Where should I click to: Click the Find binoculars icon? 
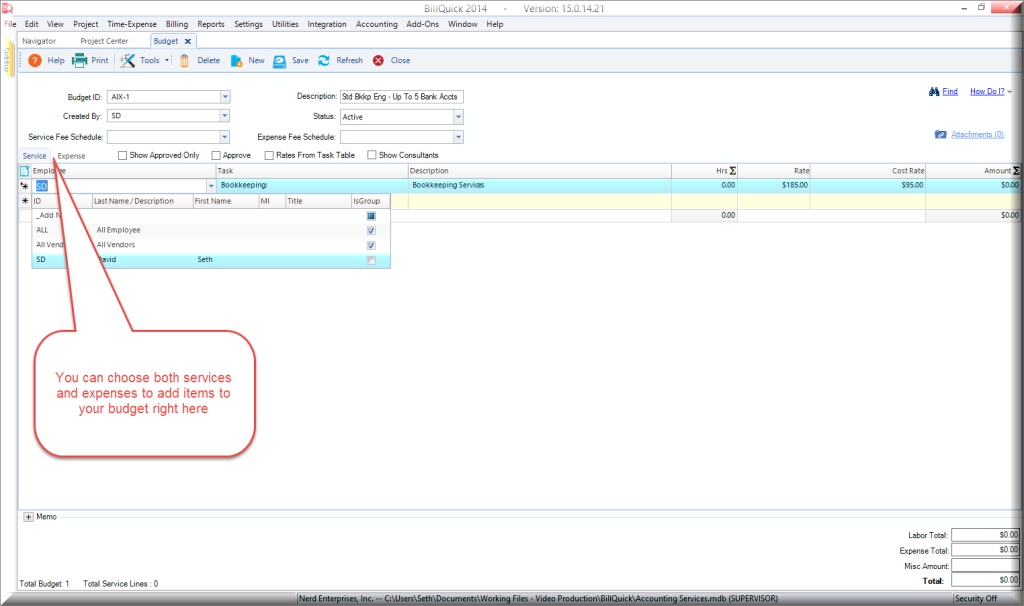point(934,91)
